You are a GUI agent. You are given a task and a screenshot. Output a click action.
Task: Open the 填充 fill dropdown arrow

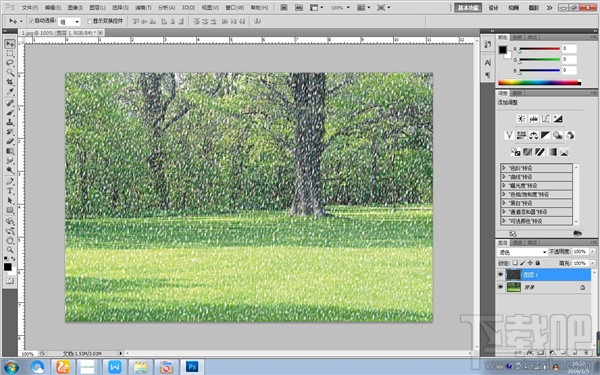pos(593,263)
